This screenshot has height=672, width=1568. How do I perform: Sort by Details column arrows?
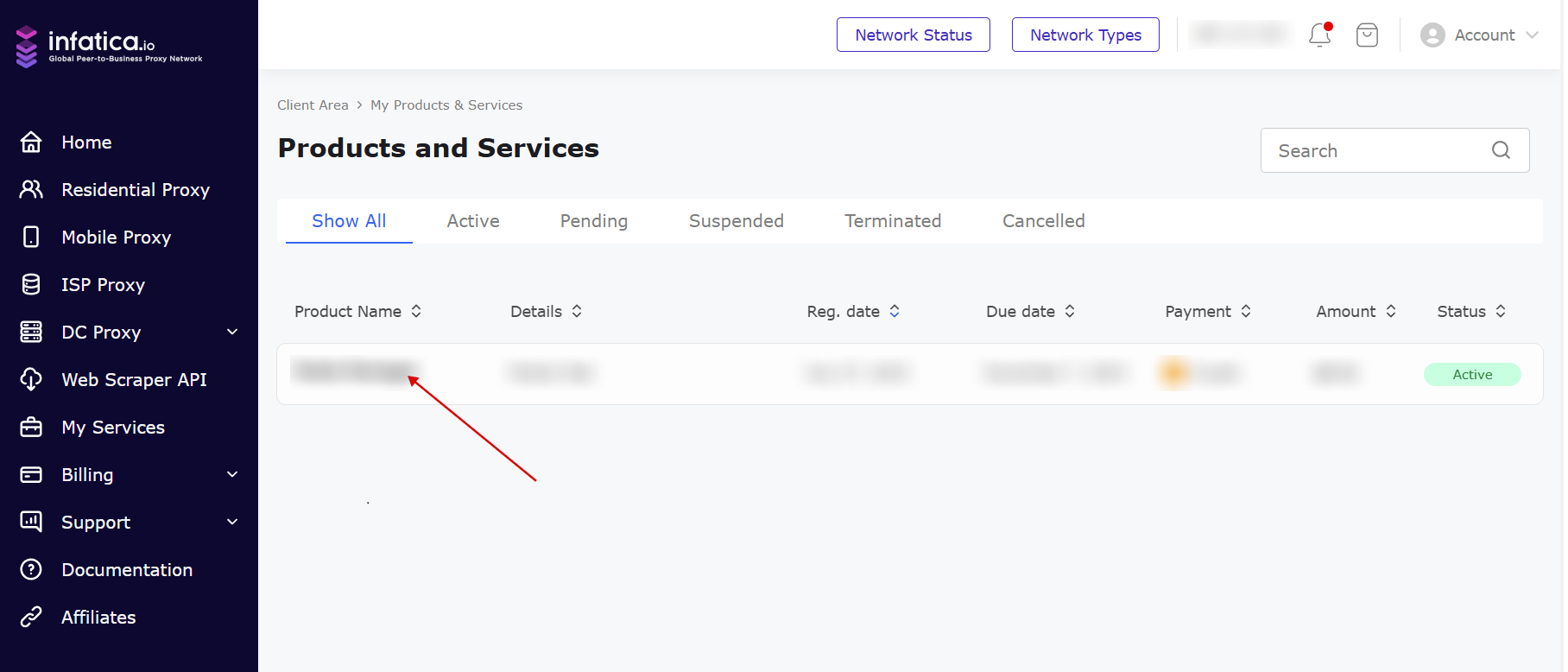coord(577,311)
